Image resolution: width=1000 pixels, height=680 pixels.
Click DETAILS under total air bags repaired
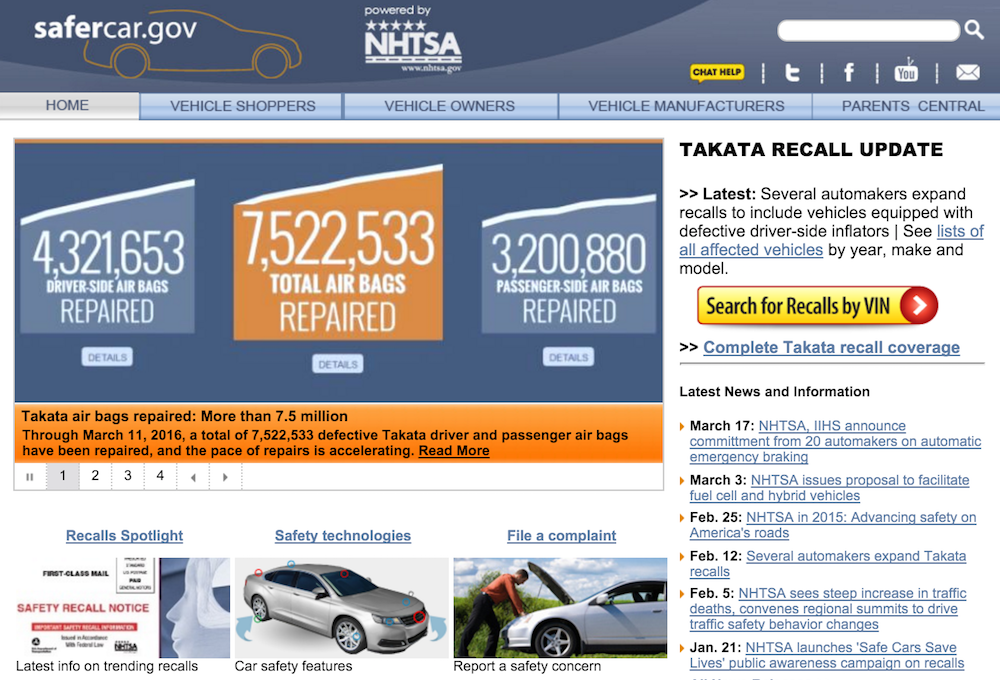coord(338,363)
